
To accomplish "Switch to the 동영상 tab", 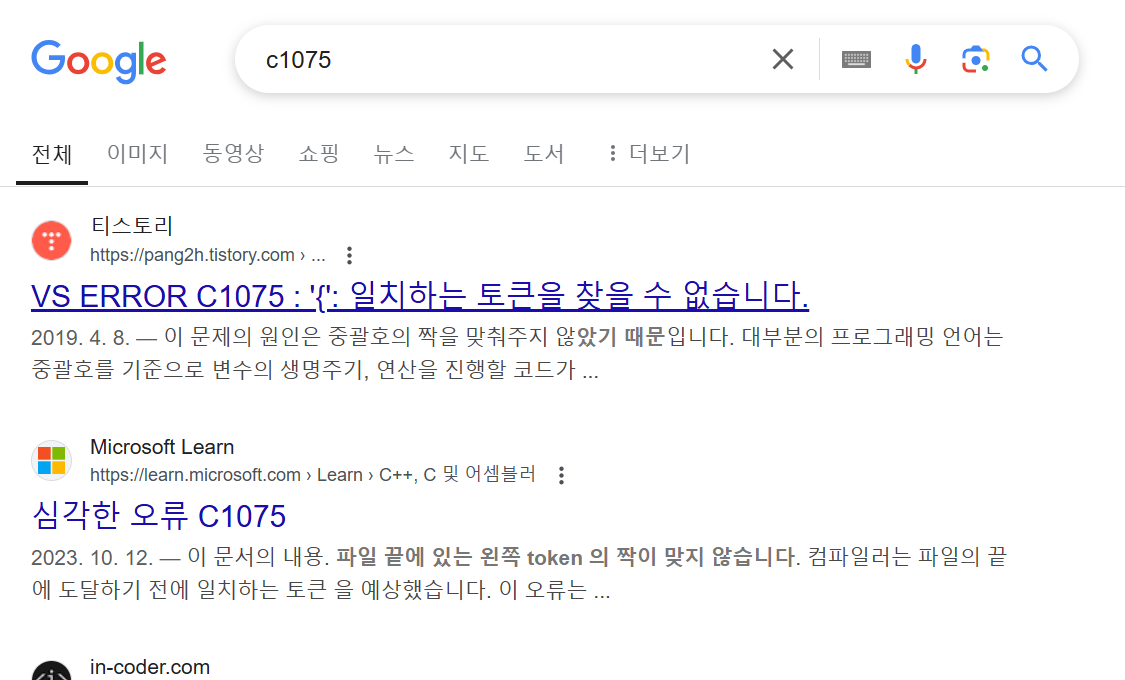I will [233, 154].
